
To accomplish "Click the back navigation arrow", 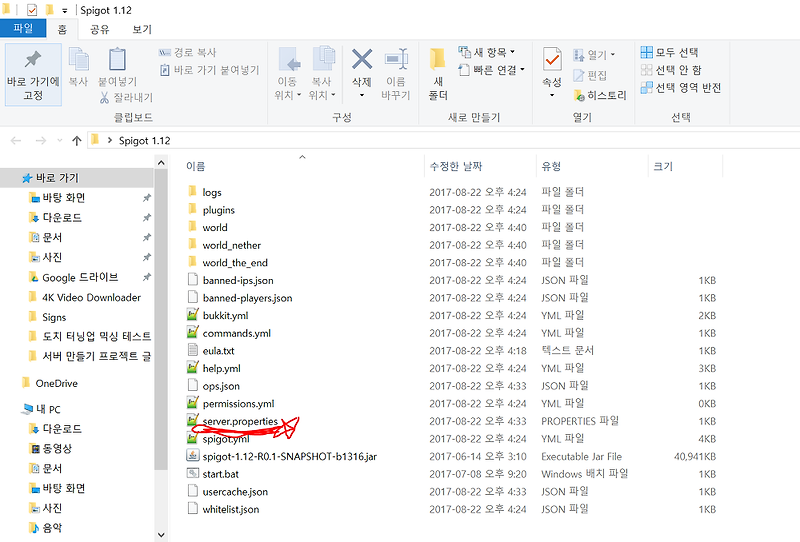I will click(16, 140).
